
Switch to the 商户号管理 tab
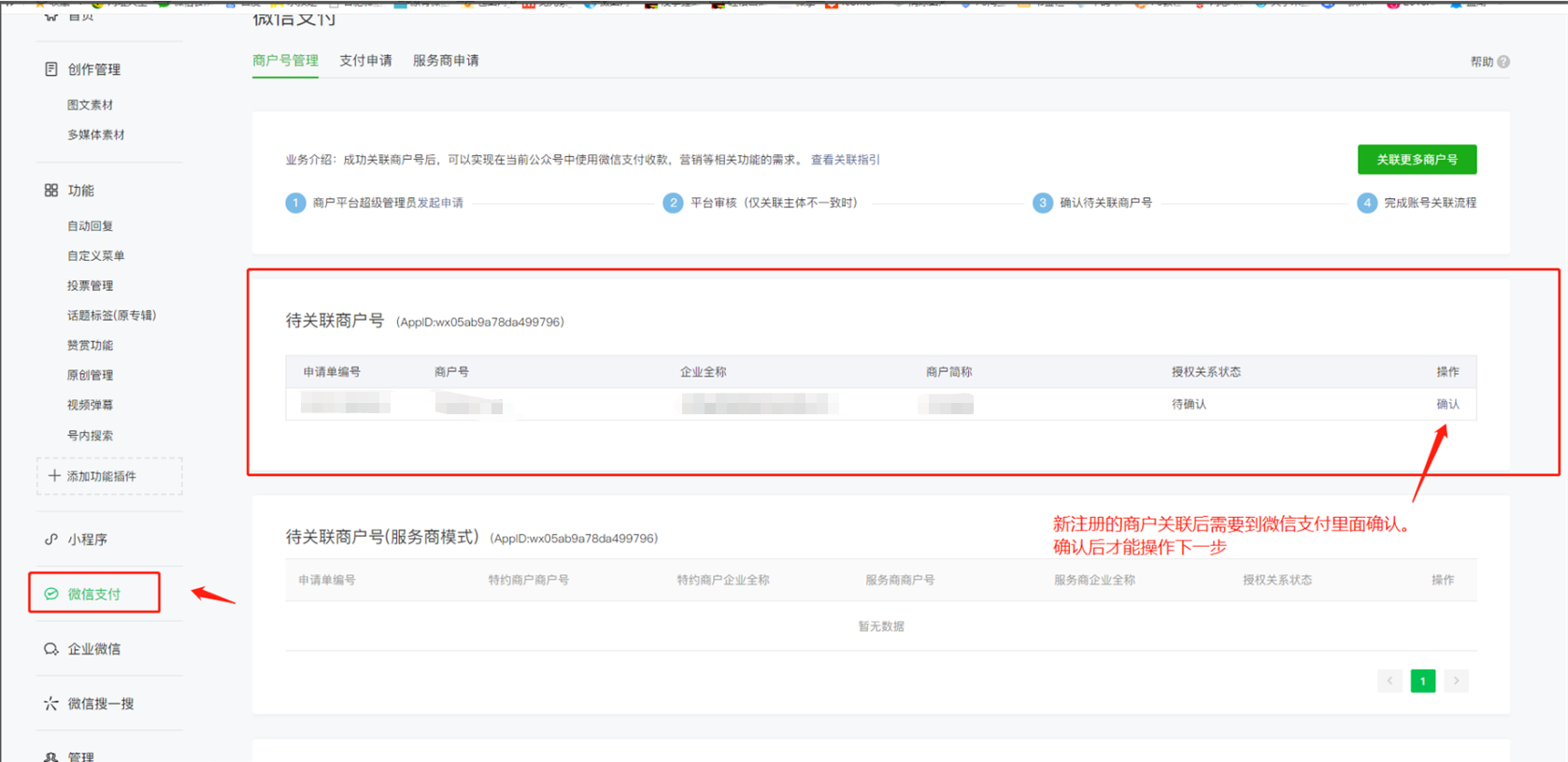click(x=285, y=61)
